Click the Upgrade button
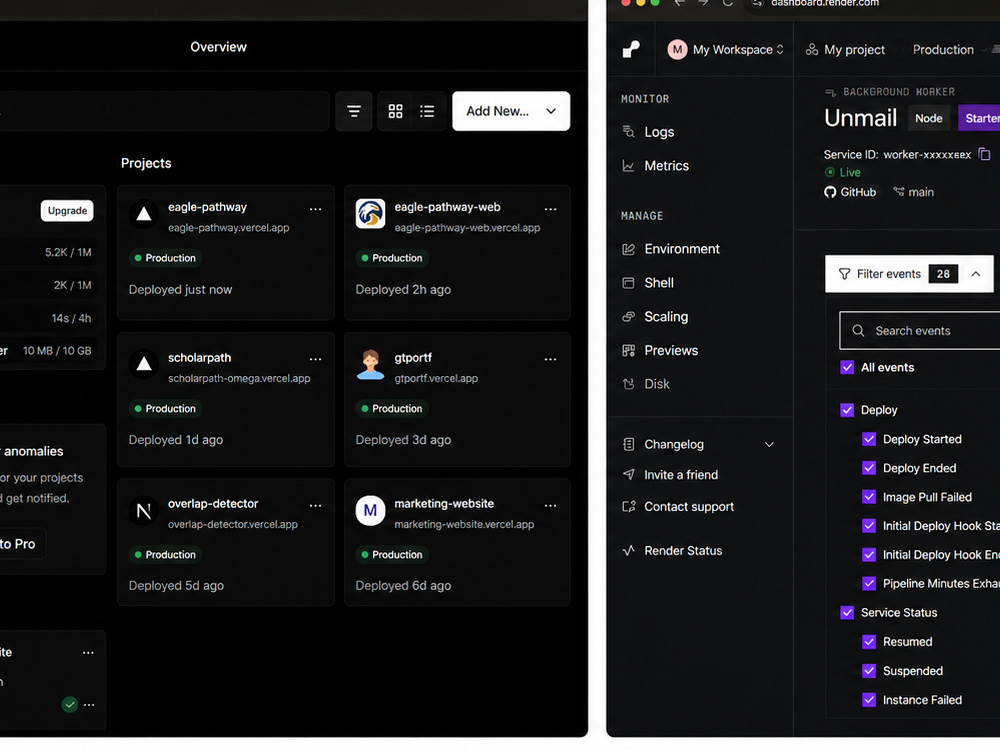 pos(67,211)
